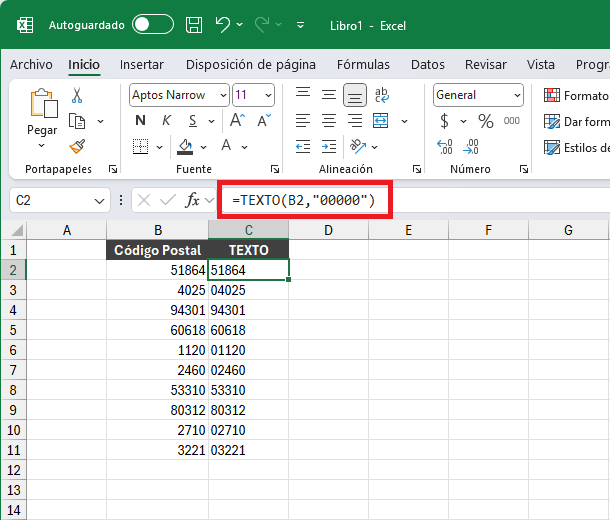
Task: Click the percent style icon
Action: point(486,121)
